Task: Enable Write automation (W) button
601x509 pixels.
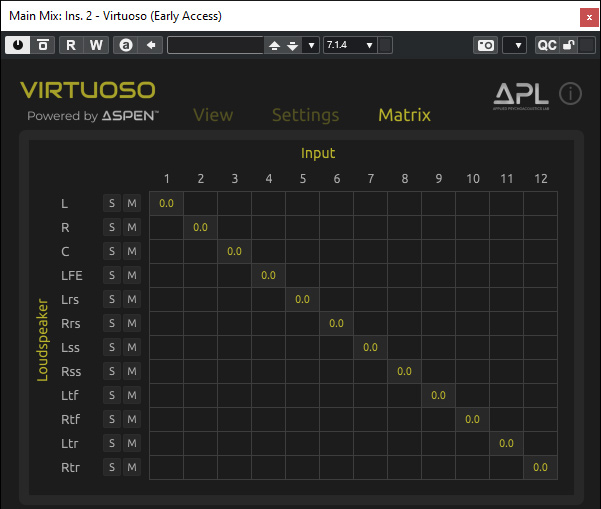Action: (x=96, y=45)
